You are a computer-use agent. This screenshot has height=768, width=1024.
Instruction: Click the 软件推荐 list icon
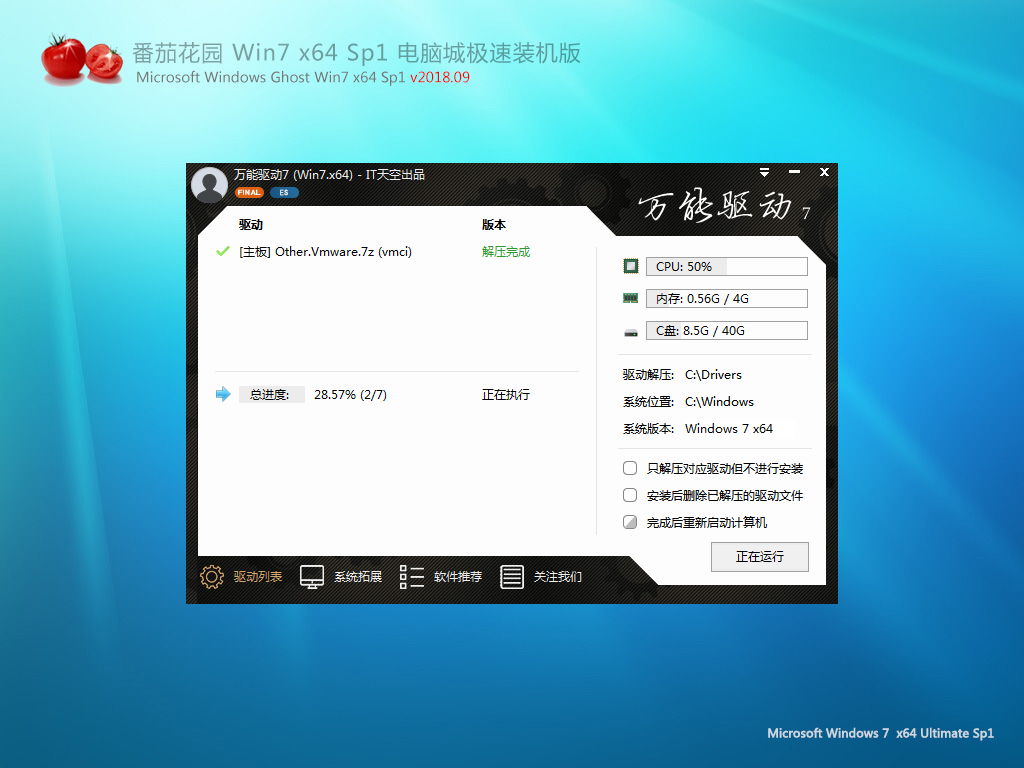click(x=411, y=577)
